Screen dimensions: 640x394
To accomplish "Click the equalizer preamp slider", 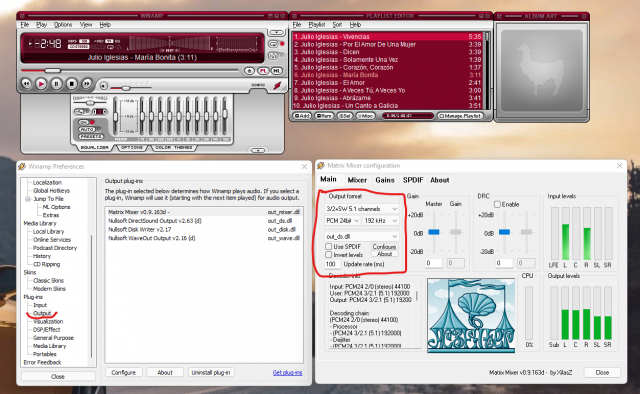I will (116, 117).
